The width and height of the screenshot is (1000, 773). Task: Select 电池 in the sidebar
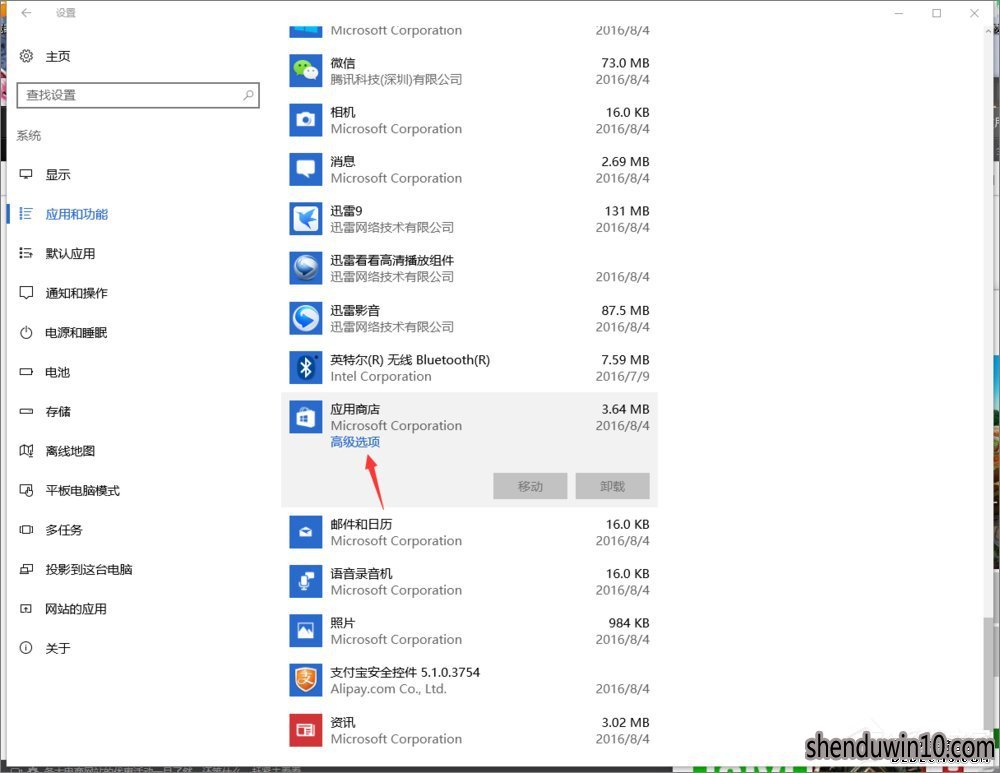57,372
